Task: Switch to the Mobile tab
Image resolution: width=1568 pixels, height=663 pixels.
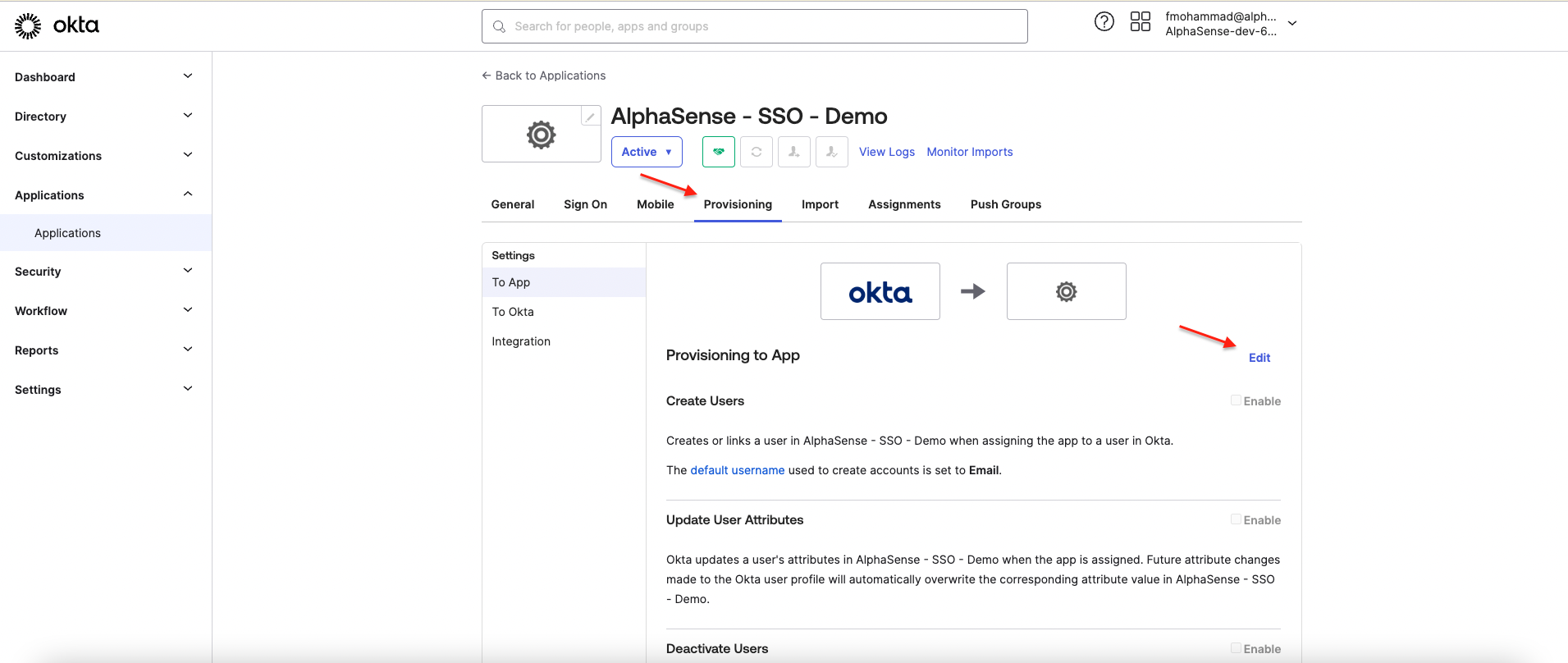Action: pos(656,204)
